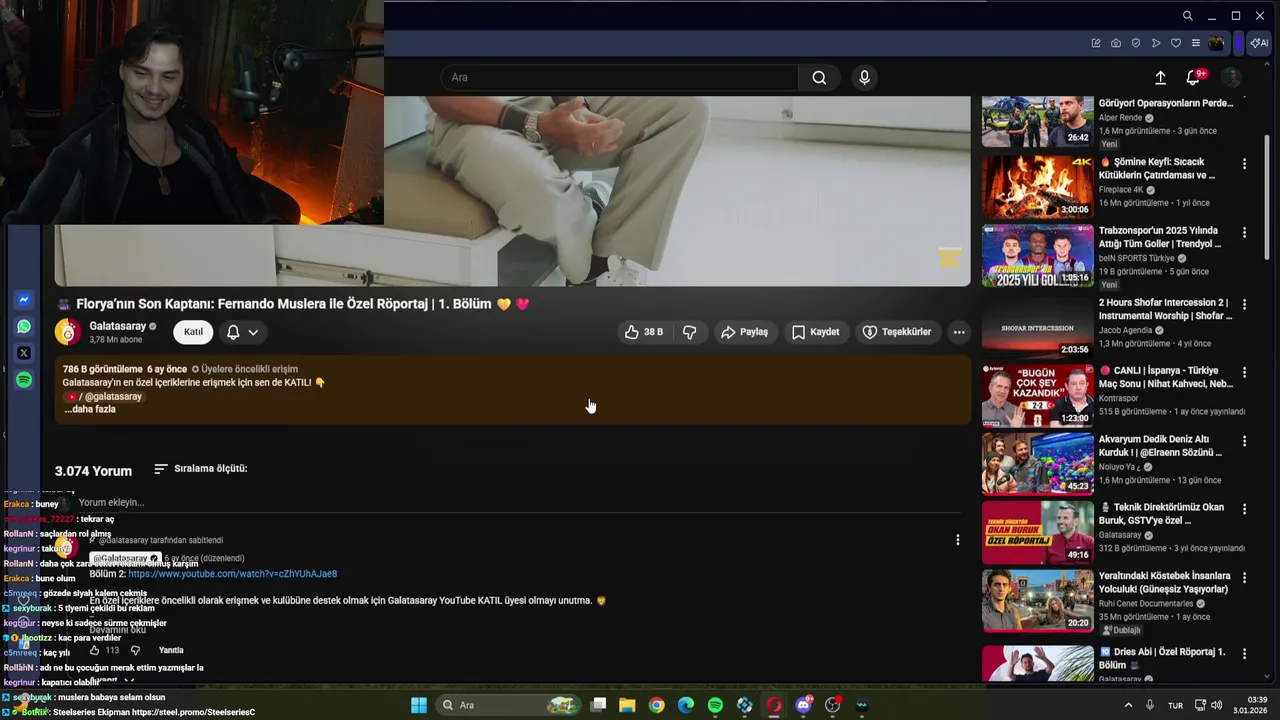Click the page vertical scrollbar
The image size is (1280, 720).
point(1268,195)
